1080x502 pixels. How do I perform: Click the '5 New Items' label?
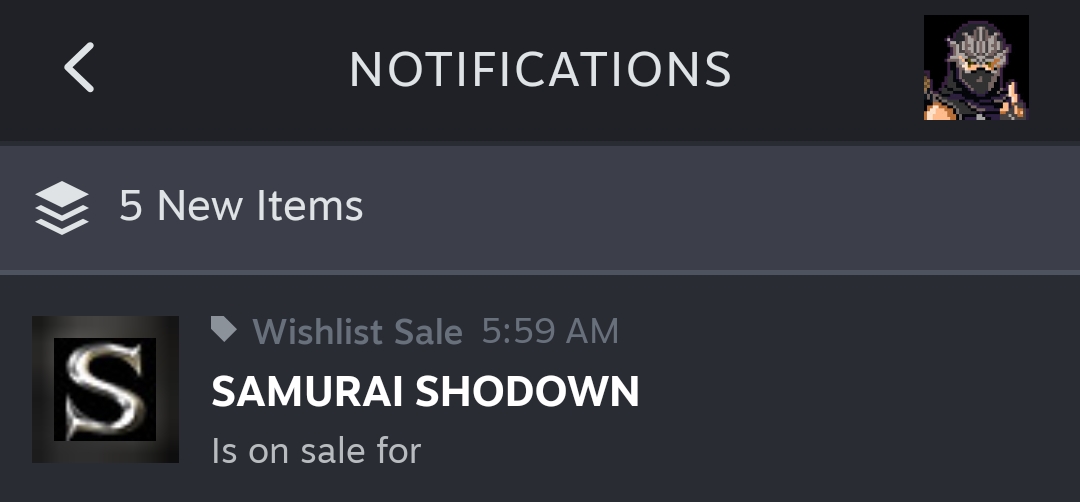click(241, 207)
